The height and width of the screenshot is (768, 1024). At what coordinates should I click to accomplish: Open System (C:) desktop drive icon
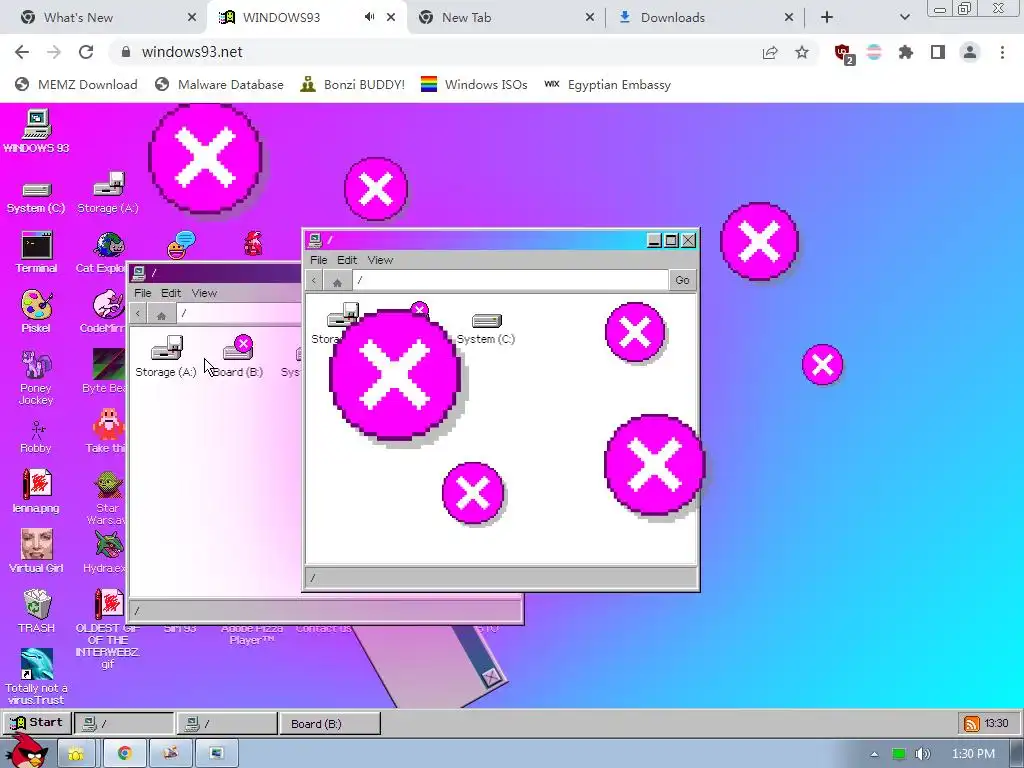(36, 198)
